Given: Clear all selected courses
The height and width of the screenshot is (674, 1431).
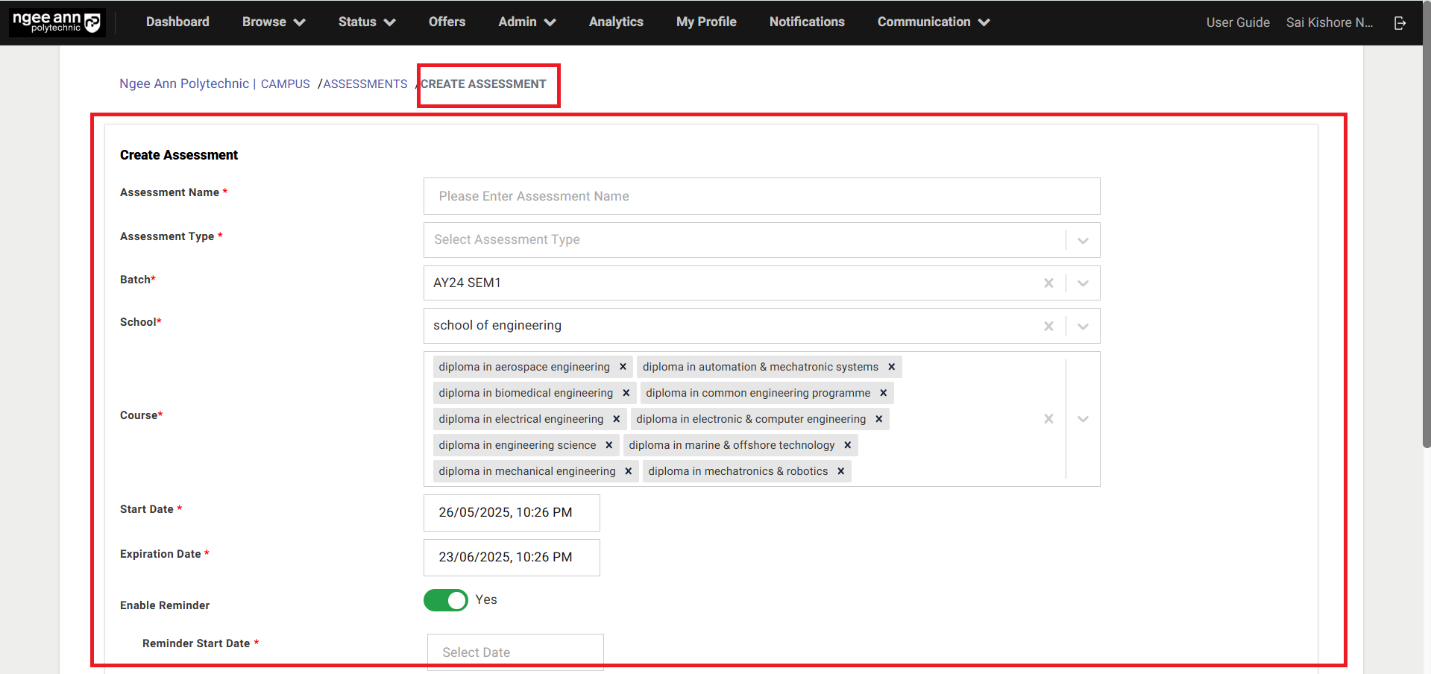Looking at the screenshot, I should 1048,419.
